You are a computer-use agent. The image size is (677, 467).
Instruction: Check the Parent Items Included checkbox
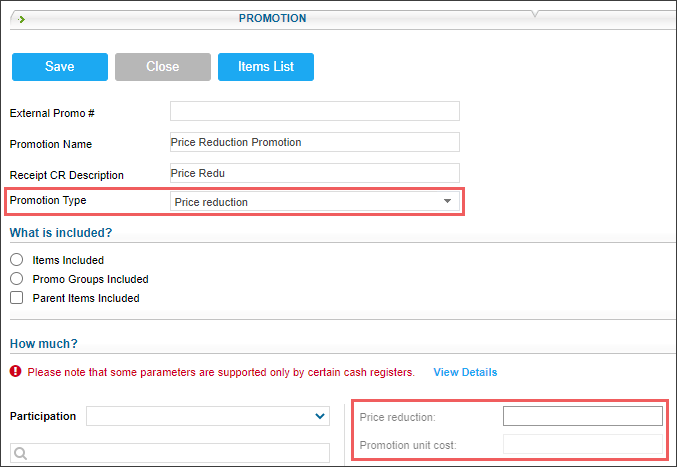tap(16, 298)
